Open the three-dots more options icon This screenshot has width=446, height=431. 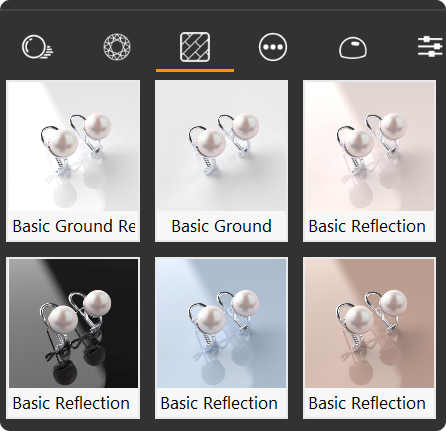pos(273,47)
